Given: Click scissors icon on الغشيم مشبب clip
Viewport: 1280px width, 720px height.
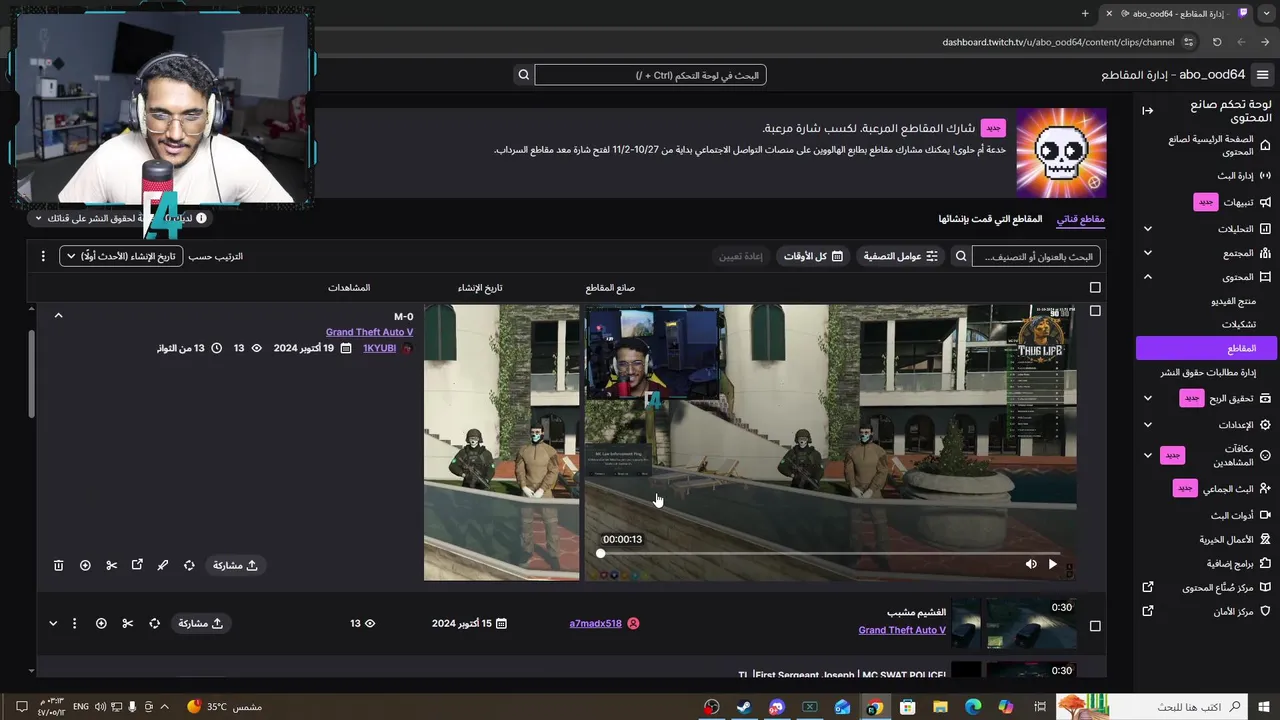Looking at the screenshot, I should pos(128,623).
